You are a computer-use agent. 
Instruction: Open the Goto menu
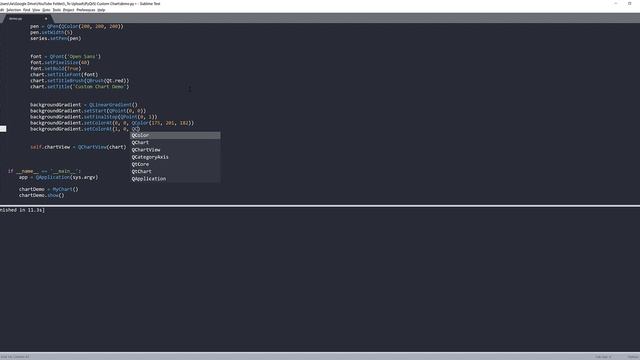tap(47, 10)
